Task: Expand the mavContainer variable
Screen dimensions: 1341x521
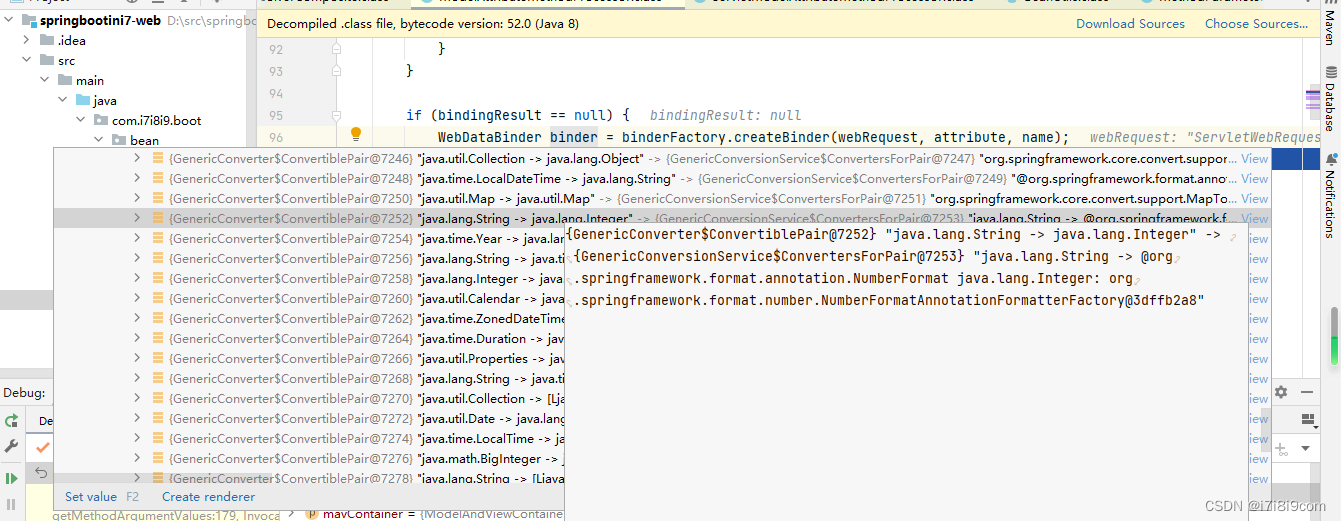Action: tap(292, 514)
